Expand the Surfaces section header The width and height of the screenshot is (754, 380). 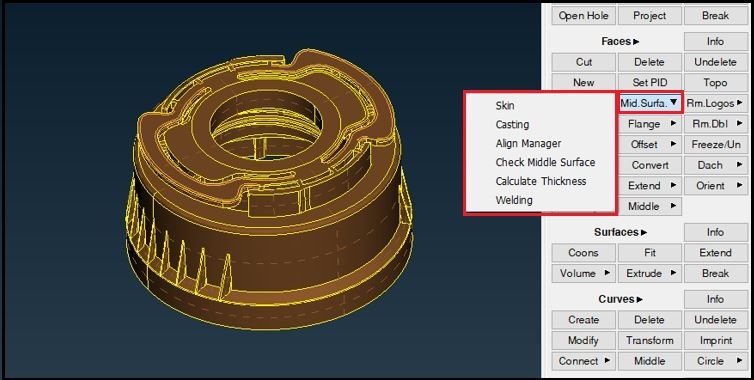coord(620,232)
